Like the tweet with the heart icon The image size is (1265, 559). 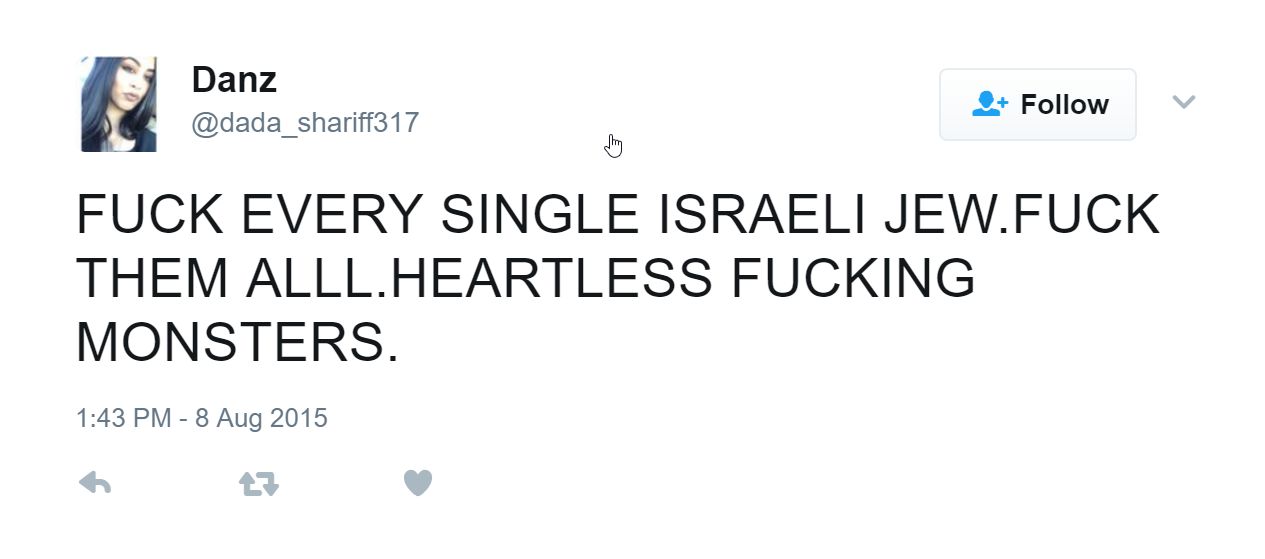point(417,483)
